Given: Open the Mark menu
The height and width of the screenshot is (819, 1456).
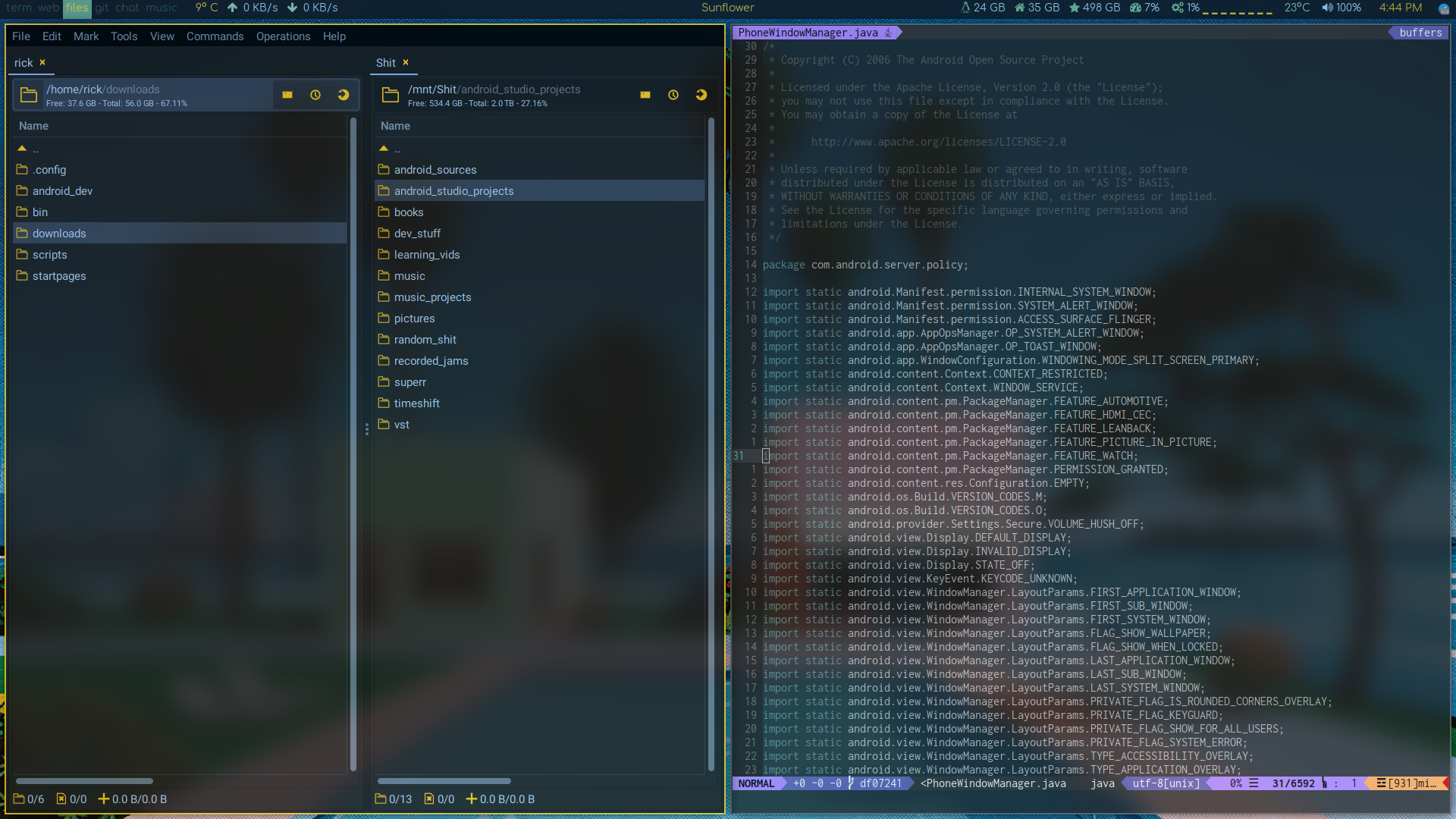Looking at the screenshot, I should [x=86, y=36].
